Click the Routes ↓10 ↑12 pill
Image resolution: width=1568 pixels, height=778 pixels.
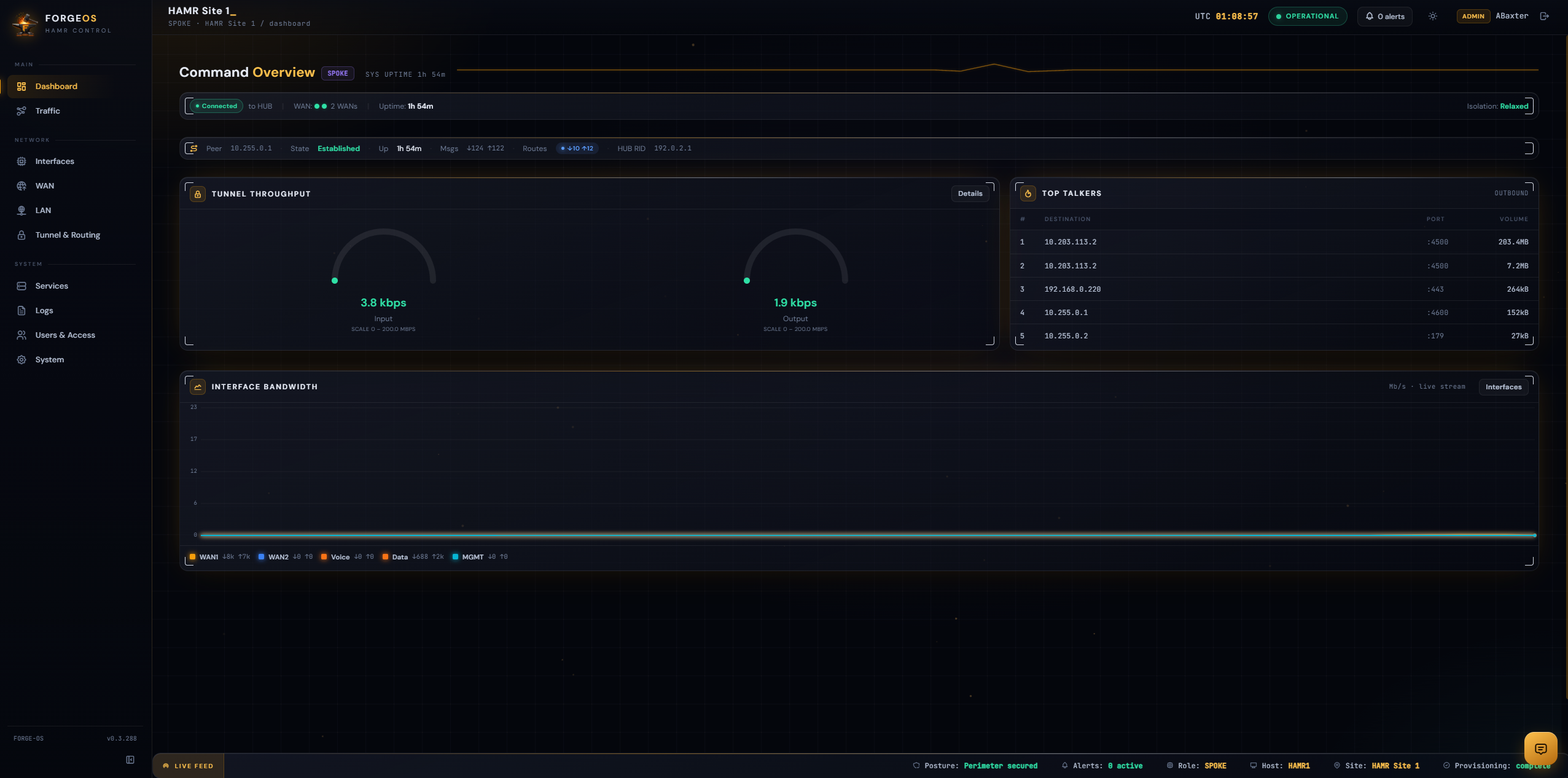(577, 149)
